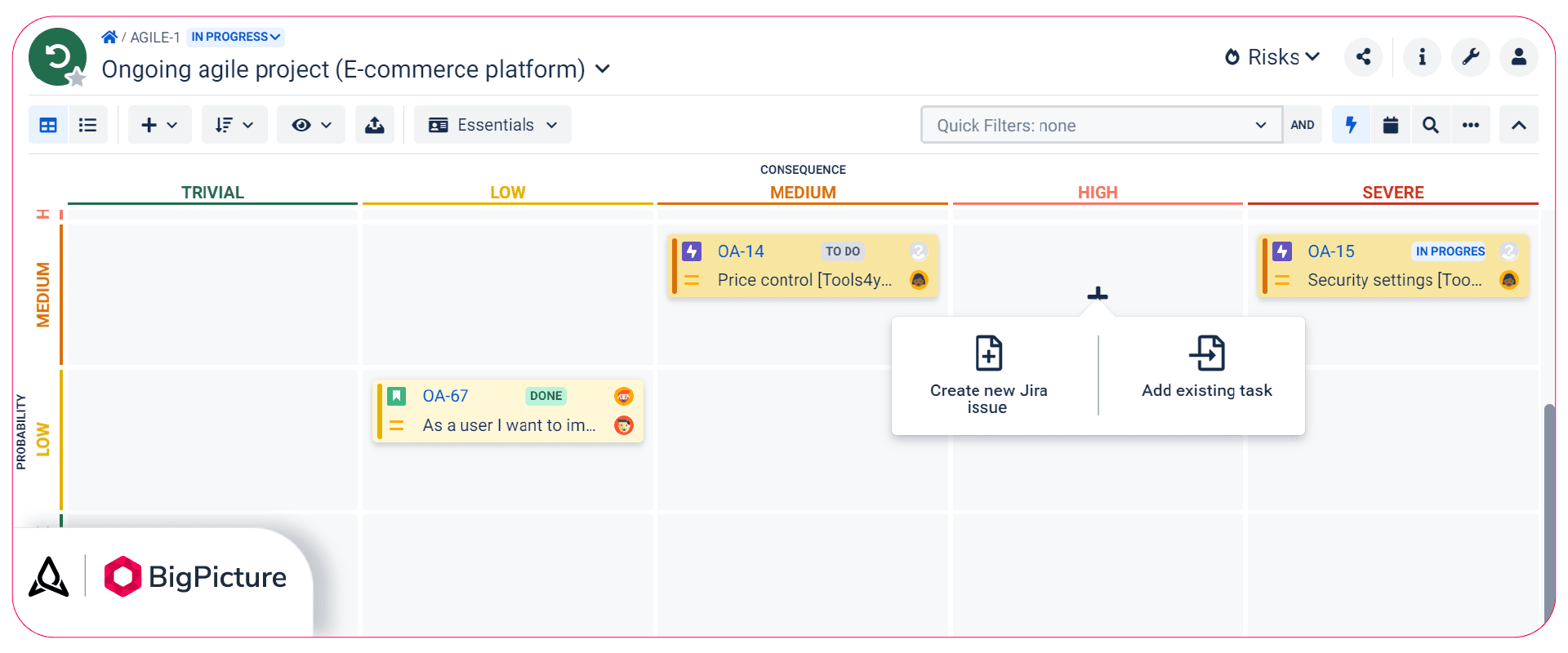
Task: Switch to the list view
Action: pos(88,125)
